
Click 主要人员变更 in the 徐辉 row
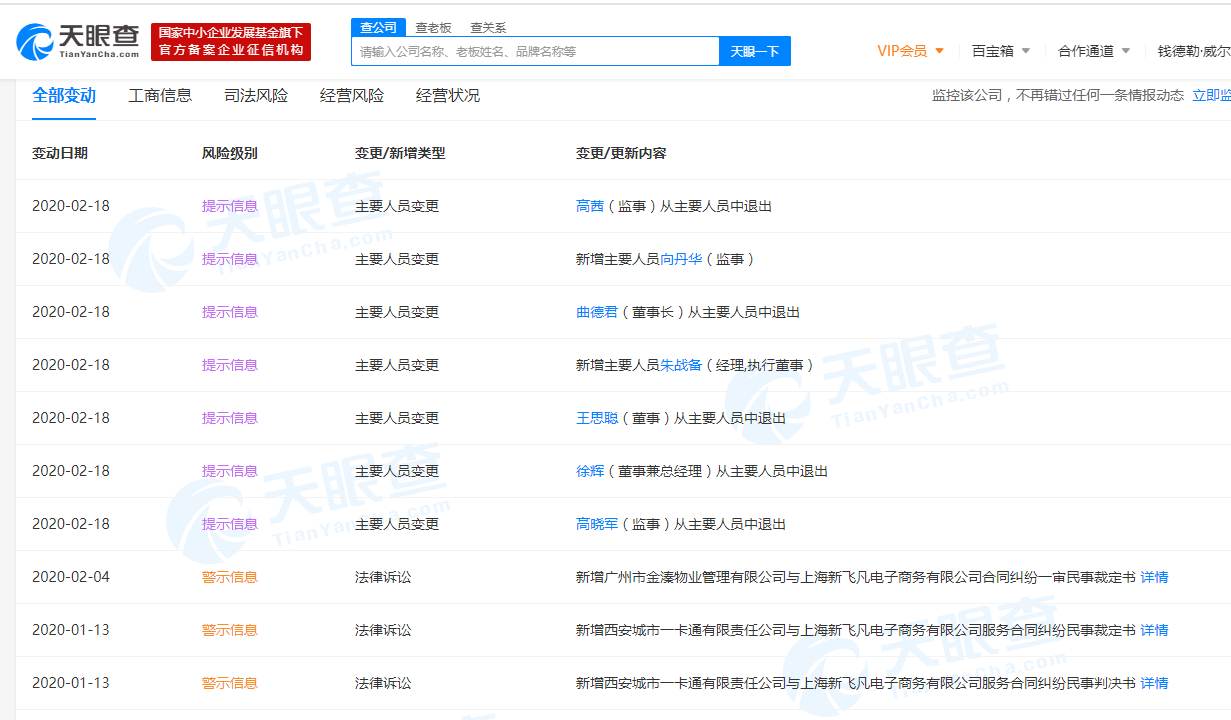[x=397, y=471]
